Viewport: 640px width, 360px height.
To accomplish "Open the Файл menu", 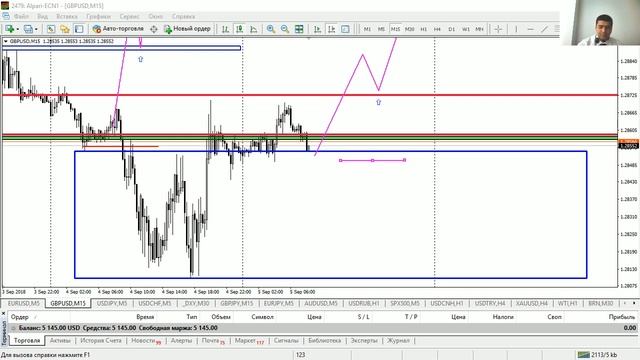I will point(21,16).
